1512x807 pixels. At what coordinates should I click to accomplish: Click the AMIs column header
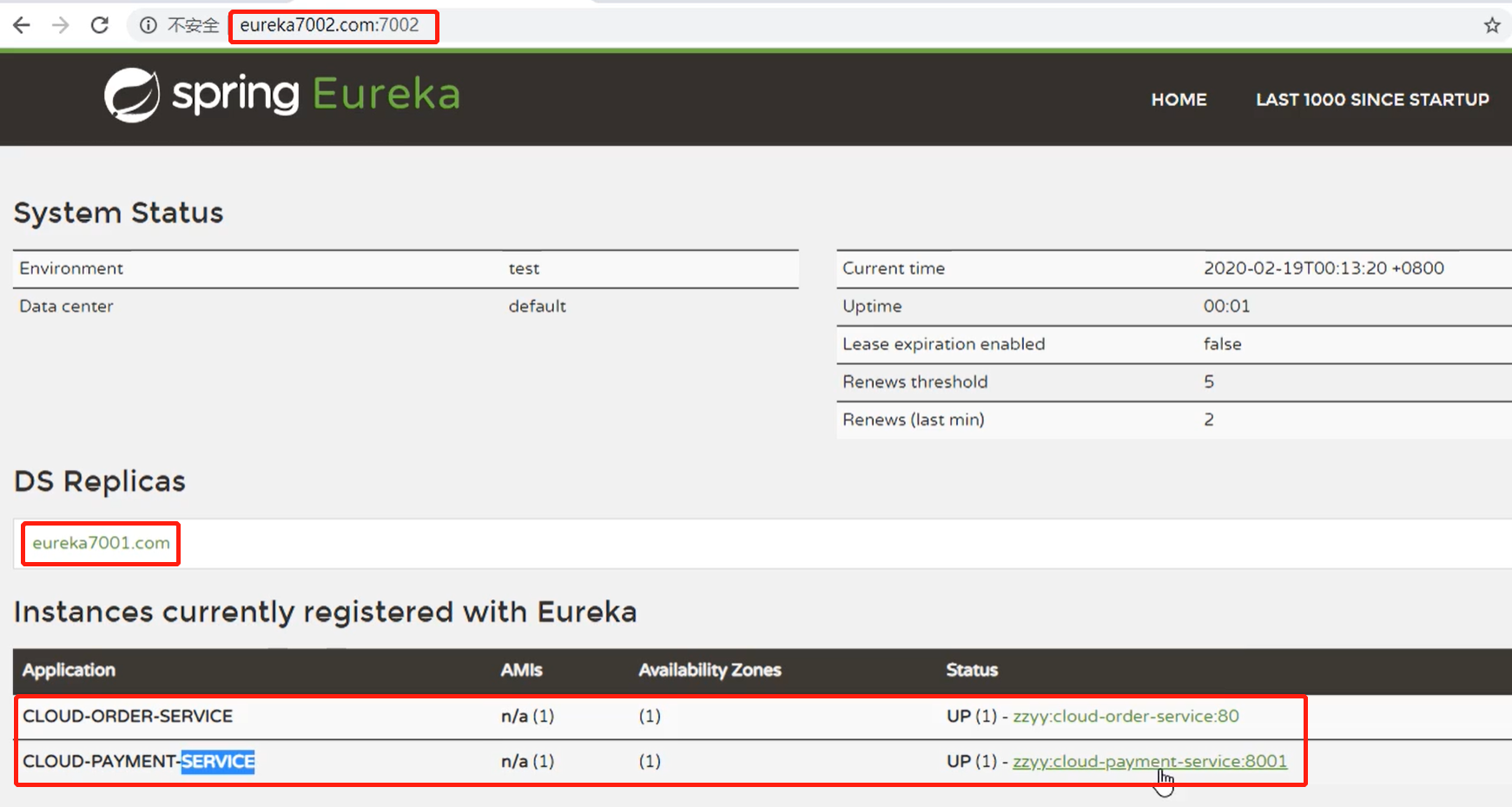point(521,670)
